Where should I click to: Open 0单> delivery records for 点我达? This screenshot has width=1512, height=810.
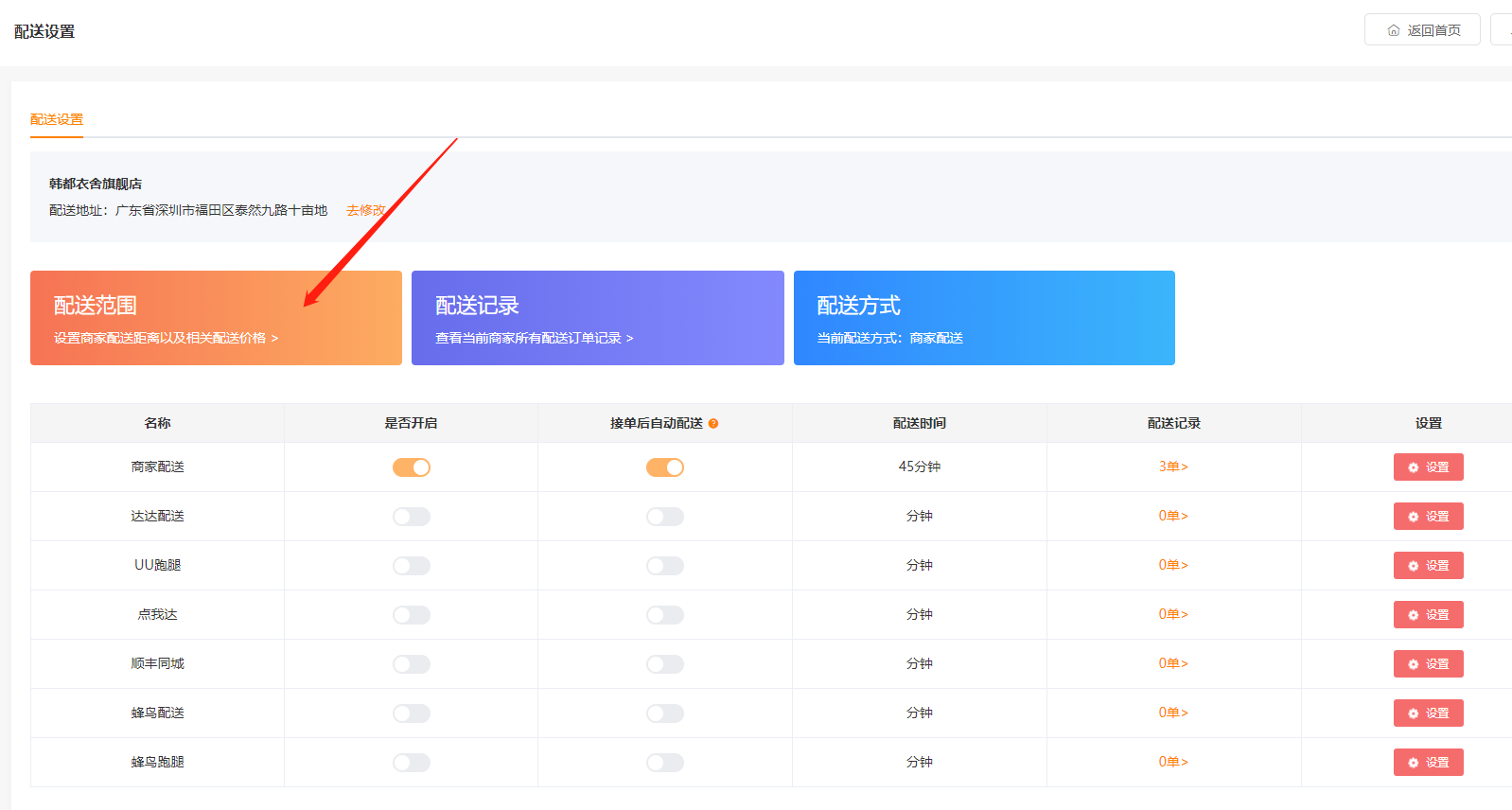pyautogui.click(x=1173, y=614)
